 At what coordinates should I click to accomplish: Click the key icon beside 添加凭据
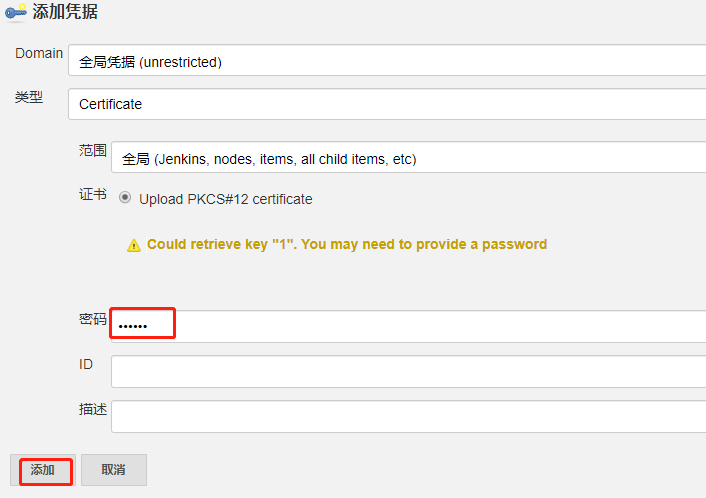tap(16, 13)
